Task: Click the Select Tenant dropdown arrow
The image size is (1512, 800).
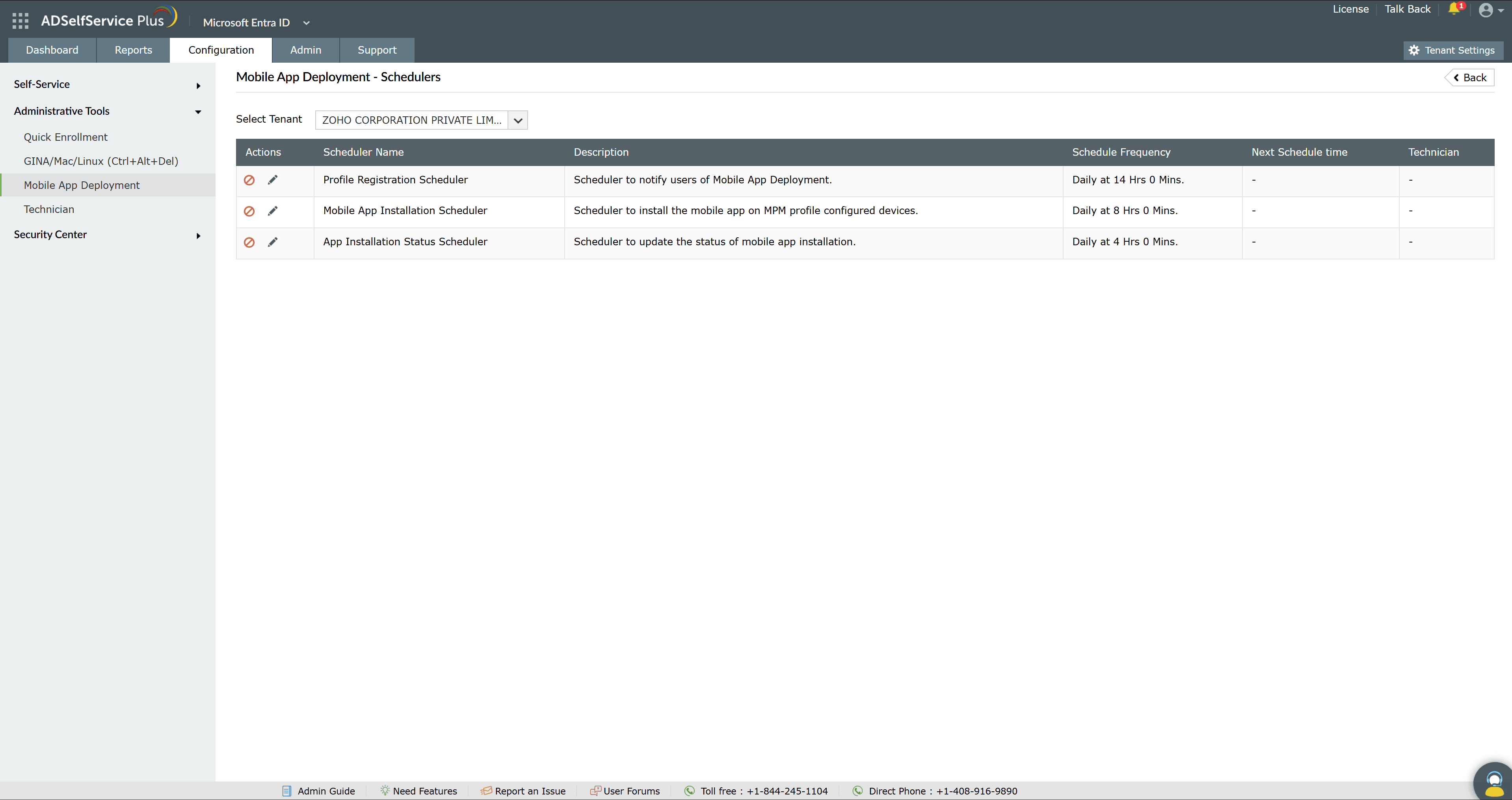Action: click(518, 120)
